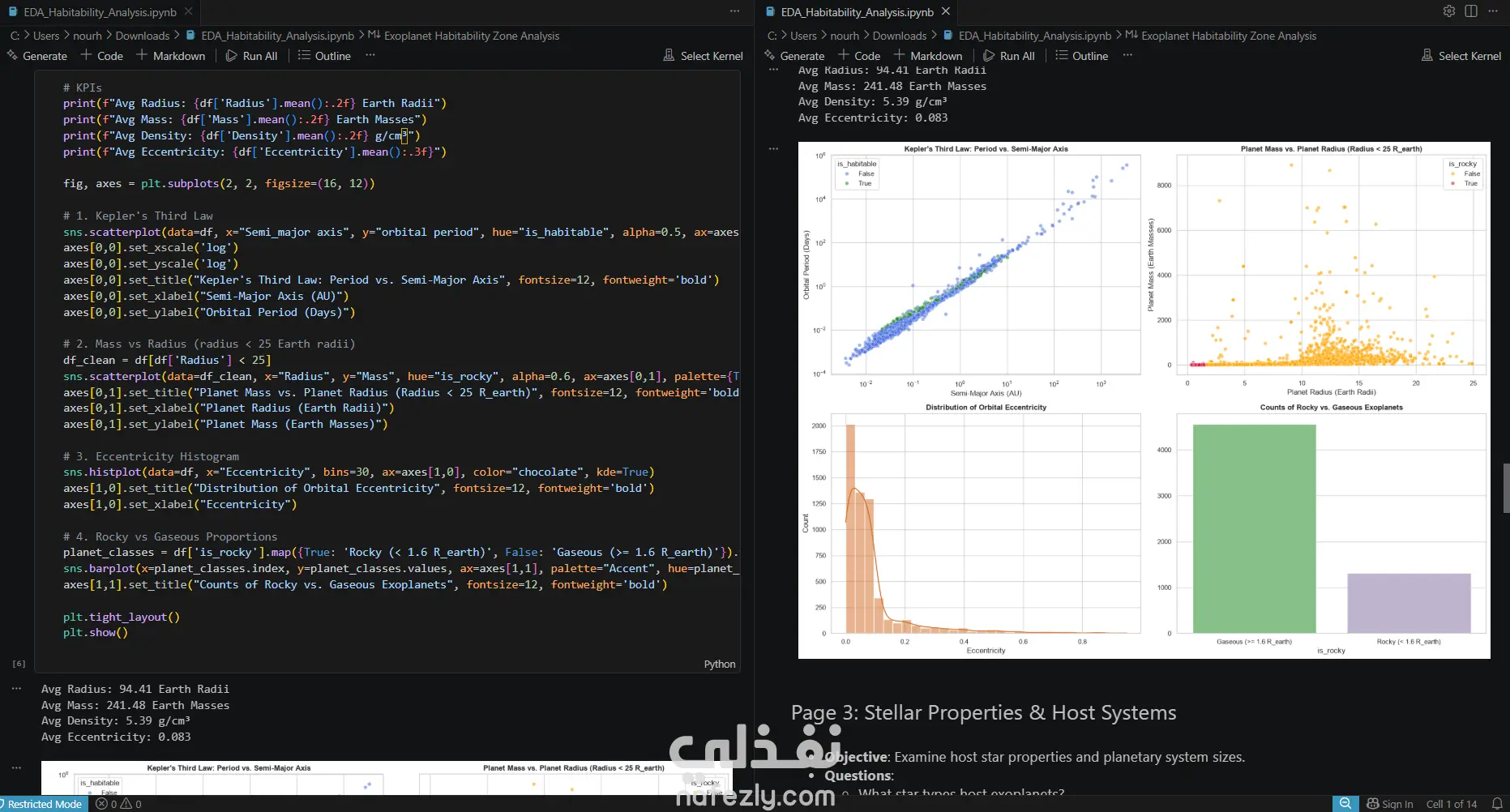Viewport: 1510px width, 812px height.
Task: Click the split editor layout icon
Action: (x=1471, y=11)
